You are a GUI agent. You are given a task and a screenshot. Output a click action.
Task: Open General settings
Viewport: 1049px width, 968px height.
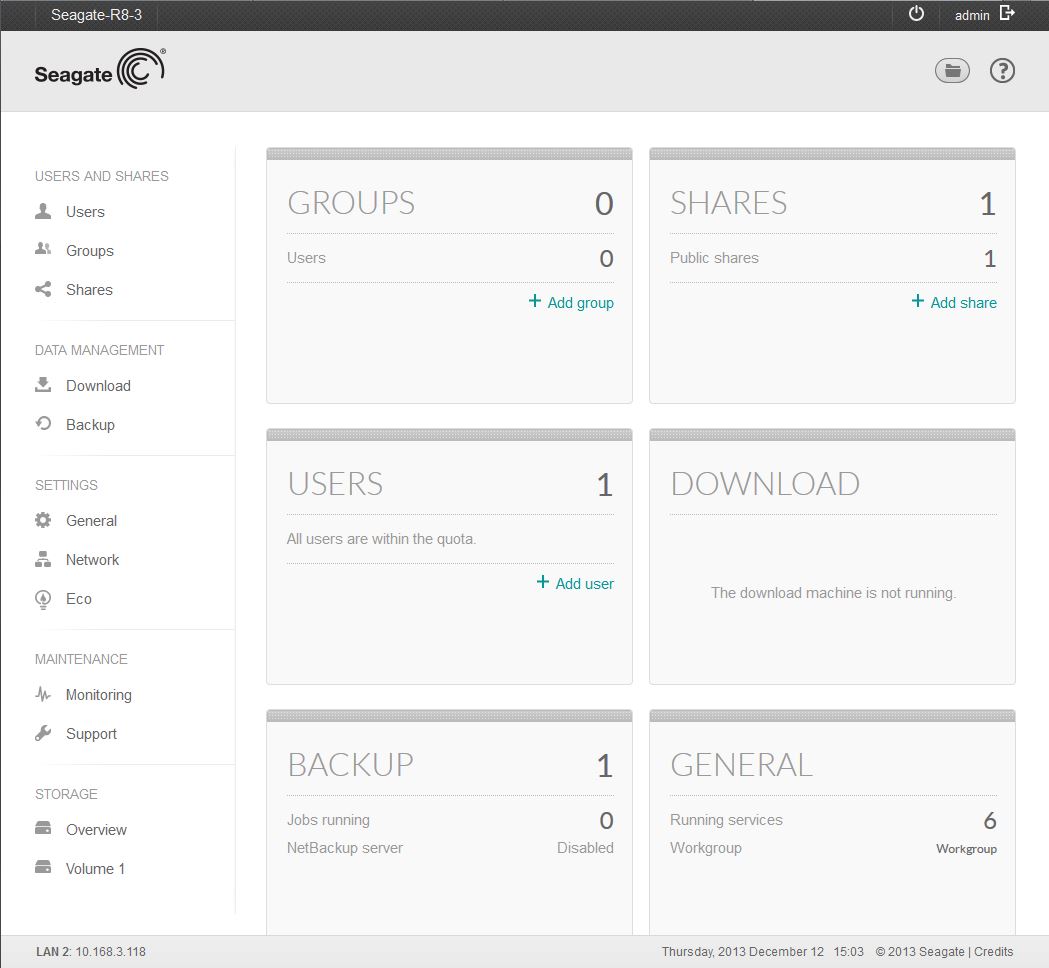(91, 521)
